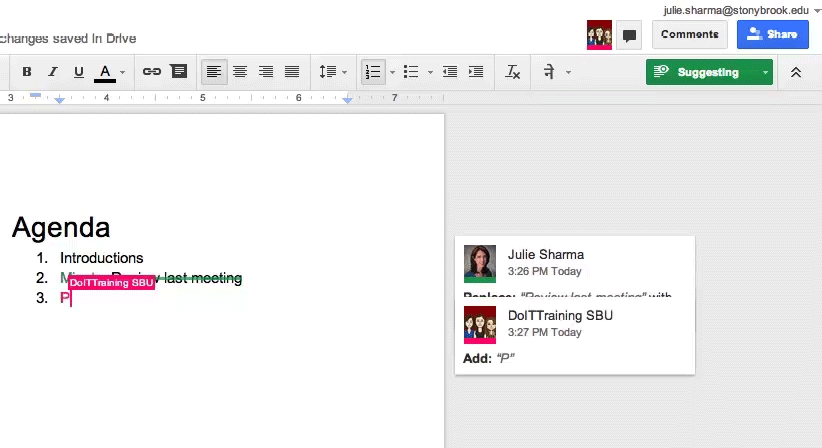Align text left

point(214,72)
